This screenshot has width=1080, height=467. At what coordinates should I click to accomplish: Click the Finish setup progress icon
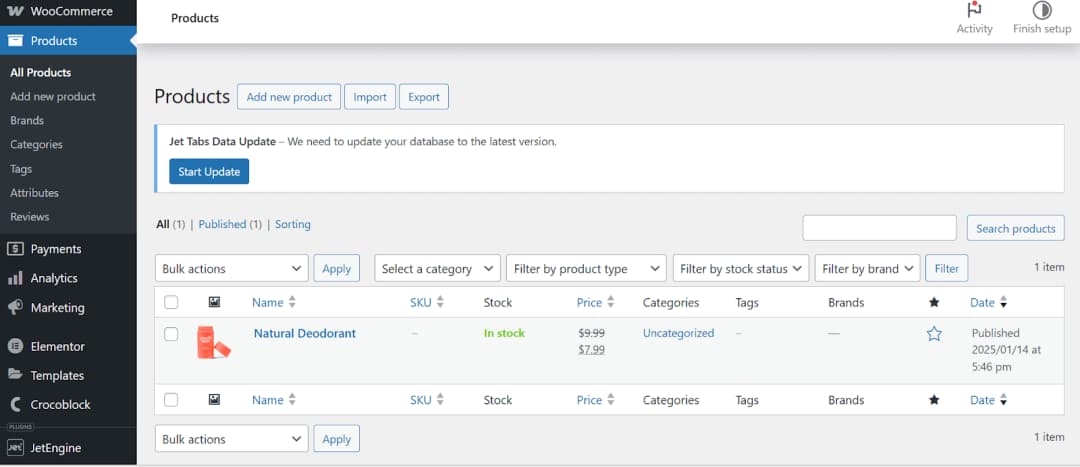coord(1041,10)
